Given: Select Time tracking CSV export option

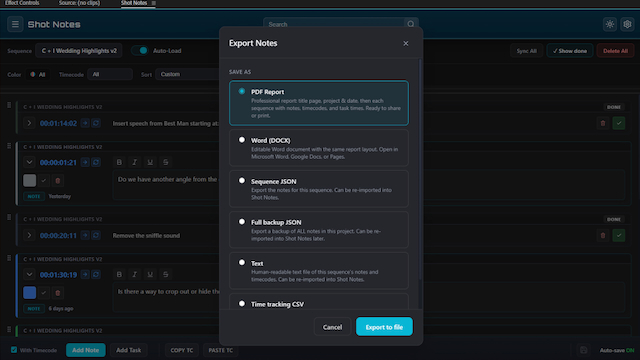Looking at the screenshot, I should 319,302.
